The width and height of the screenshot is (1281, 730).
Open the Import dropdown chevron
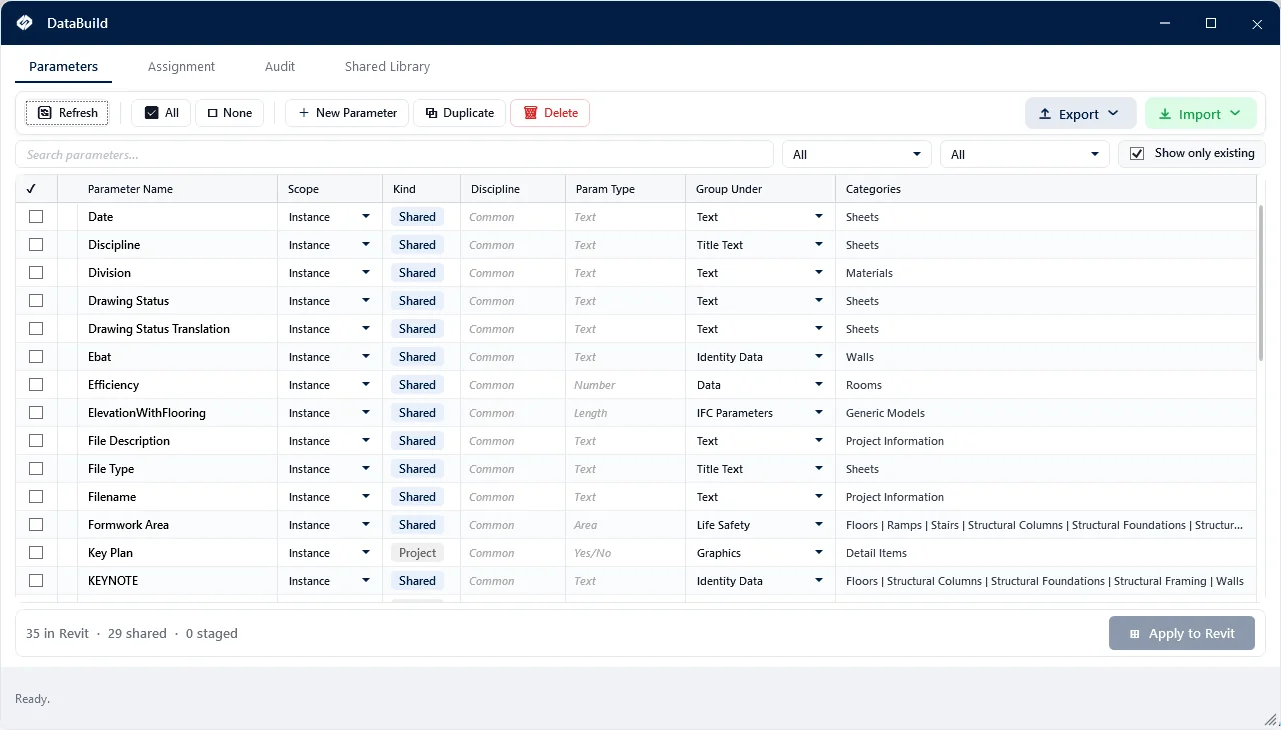tap(1235, 114)
